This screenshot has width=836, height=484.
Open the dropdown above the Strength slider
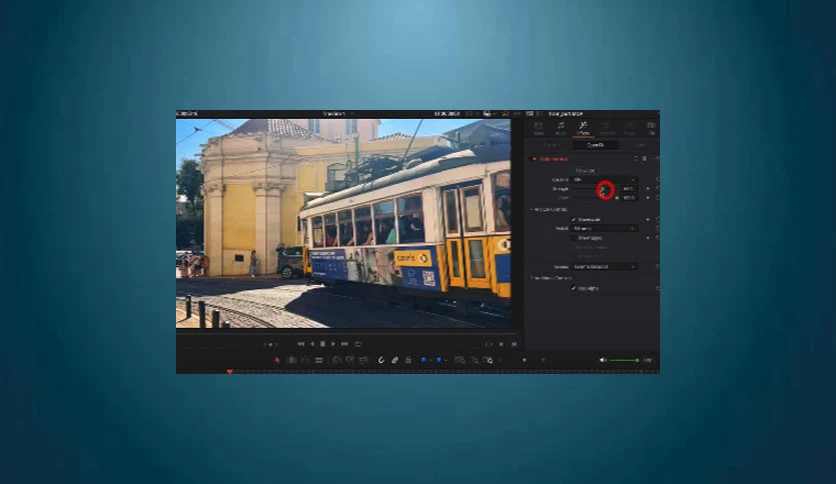coord(605,180)
